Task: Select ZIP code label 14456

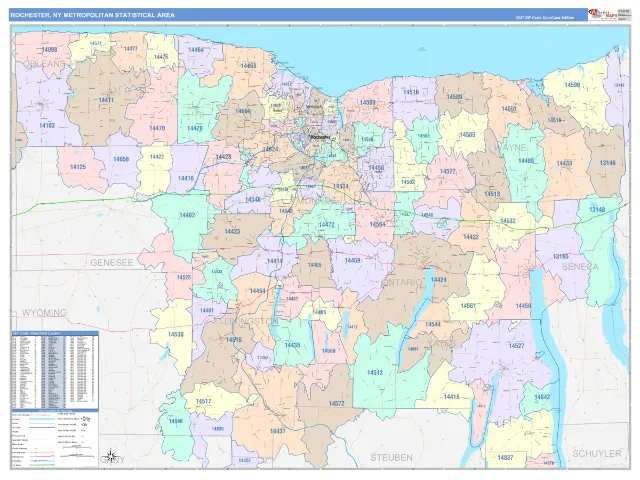Action: [523, 306]
